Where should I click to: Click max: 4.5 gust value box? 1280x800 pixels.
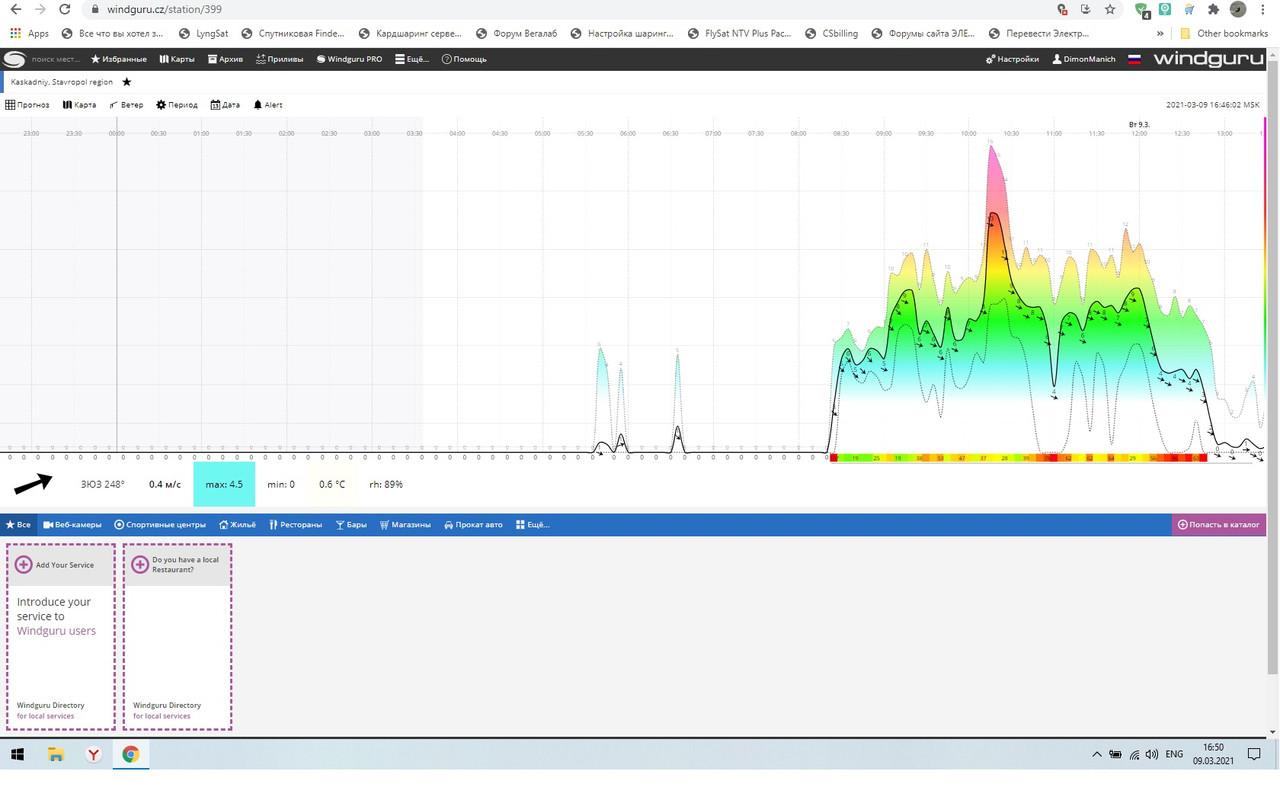(x=224, y=484)
